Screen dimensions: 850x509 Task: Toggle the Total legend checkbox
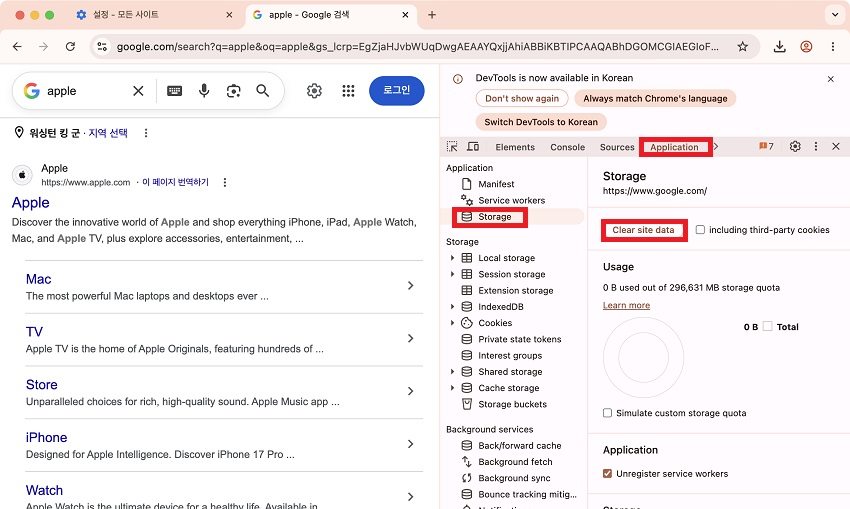click(x=767, y=326)
